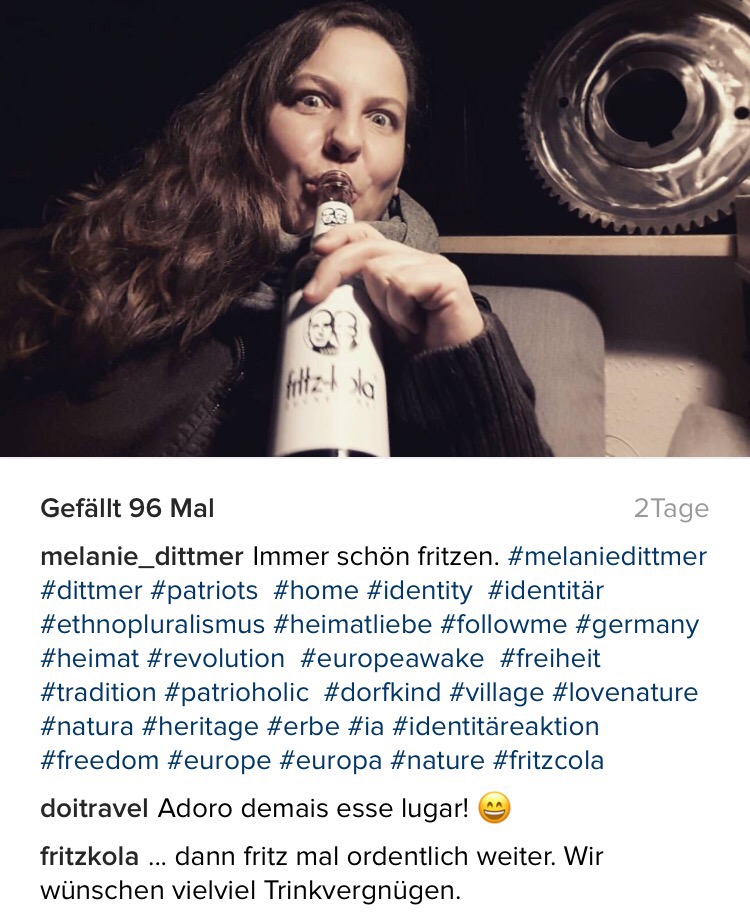Open the #europeawake hashtag
Screen dimensions: 750x917
[392, 659]
